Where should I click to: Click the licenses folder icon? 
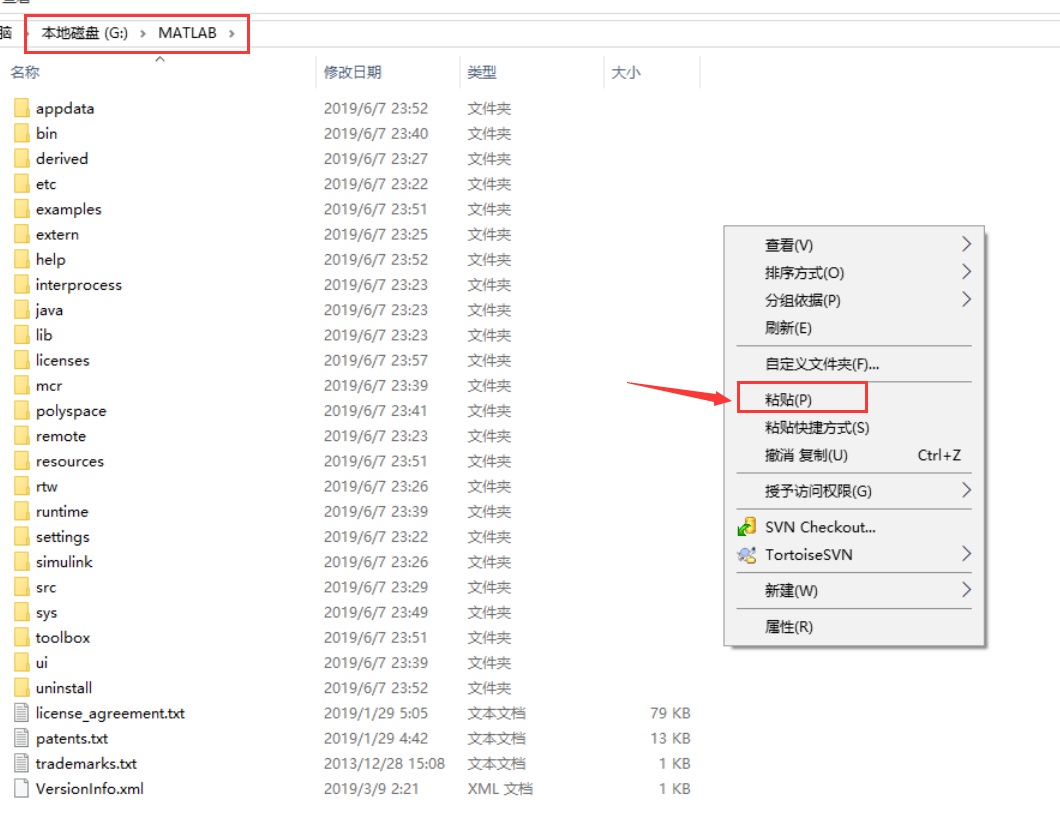point(22,360)
